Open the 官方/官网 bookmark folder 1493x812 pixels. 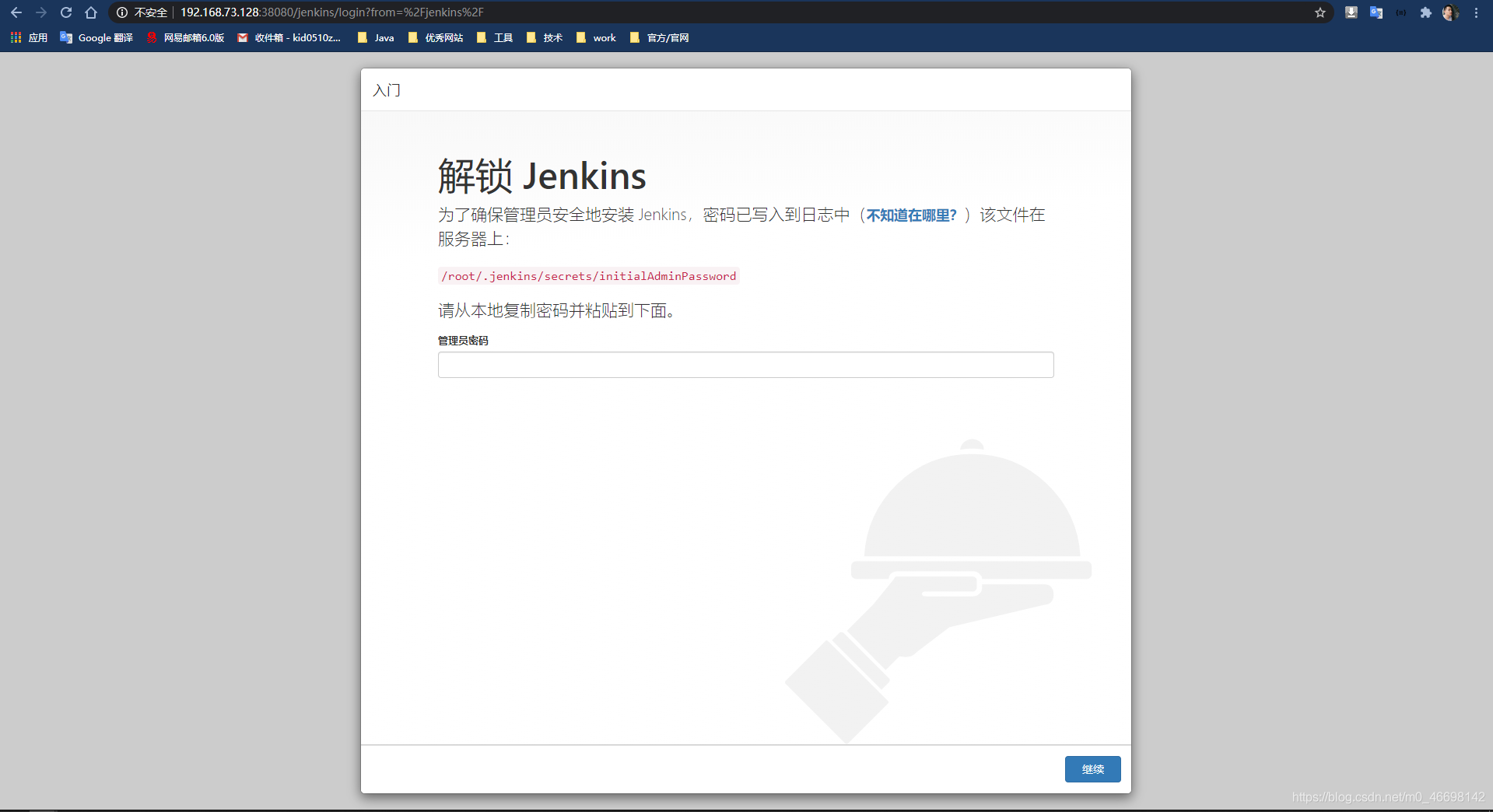click(x=659, y=37)
